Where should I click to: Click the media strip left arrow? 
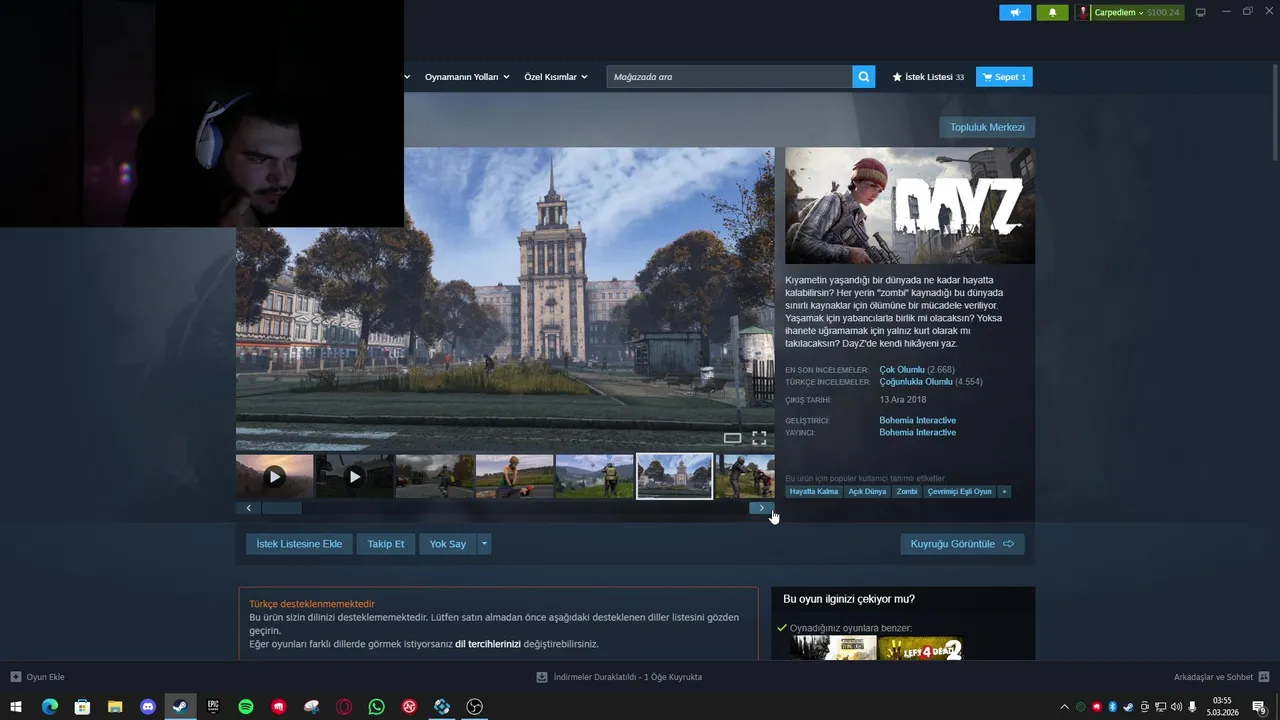point(249,508)
